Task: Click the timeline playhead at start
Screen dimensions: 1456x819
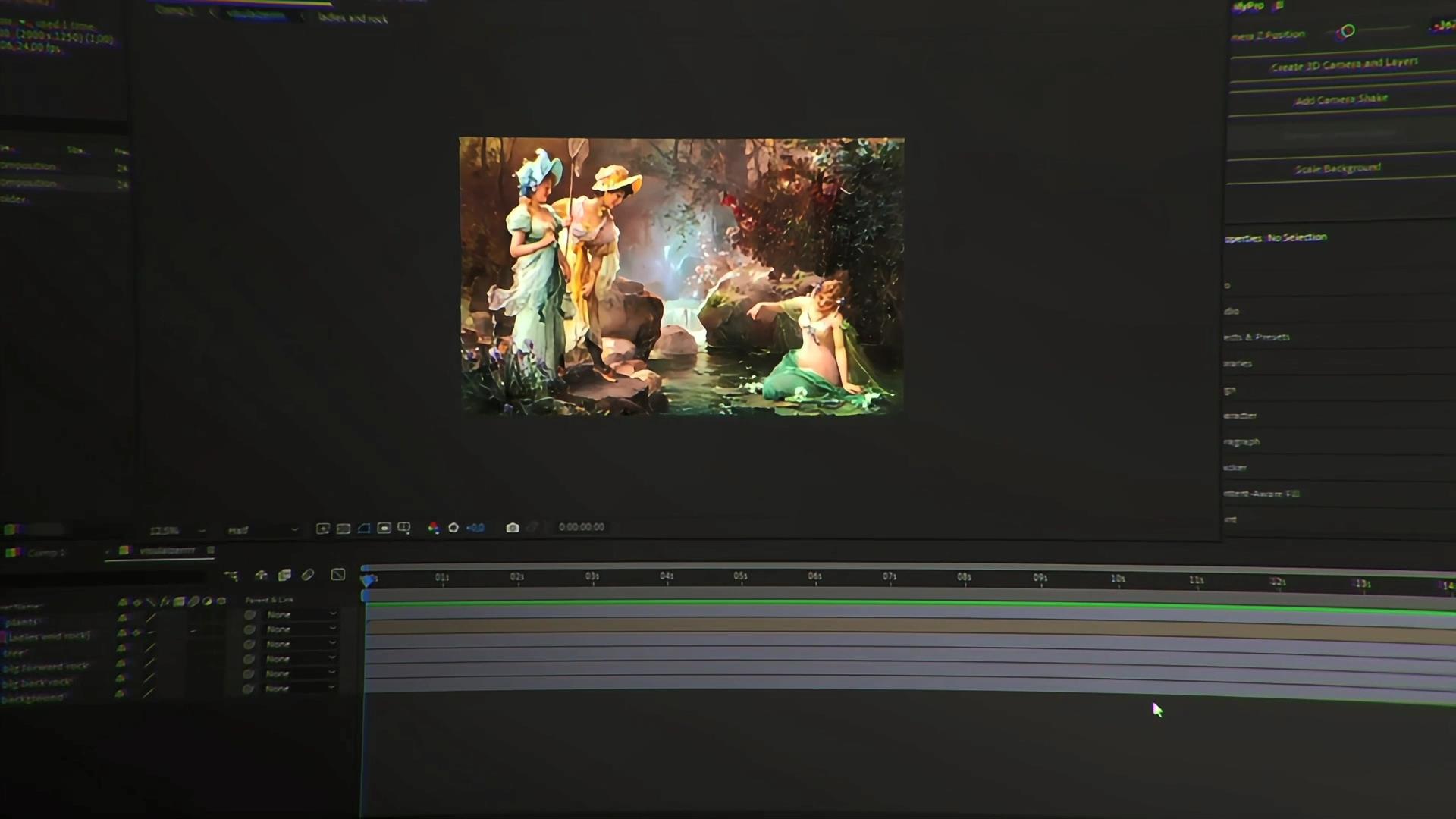Action: 368,580
